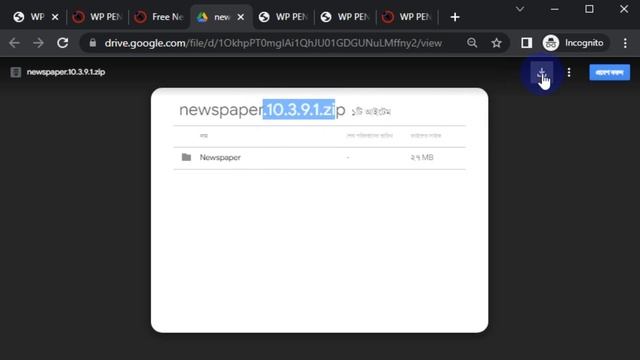
Task: Click the lock site information icon
Action: tap(93, 43)
